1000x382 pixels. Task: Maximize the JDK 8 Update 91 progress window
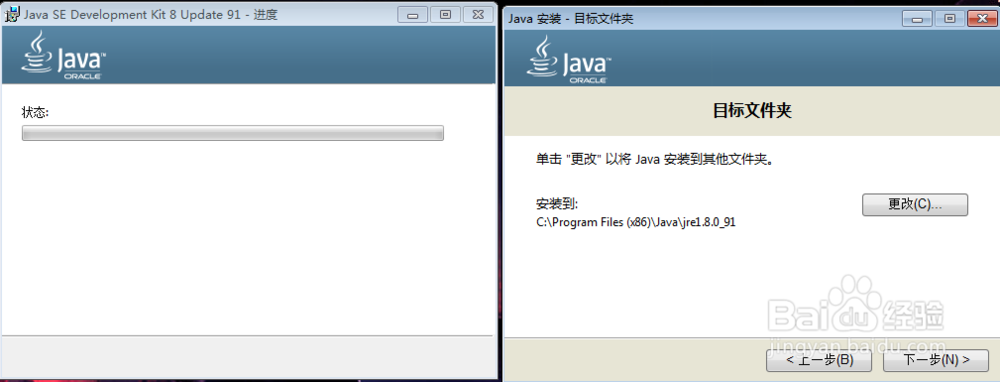[446, 15]
